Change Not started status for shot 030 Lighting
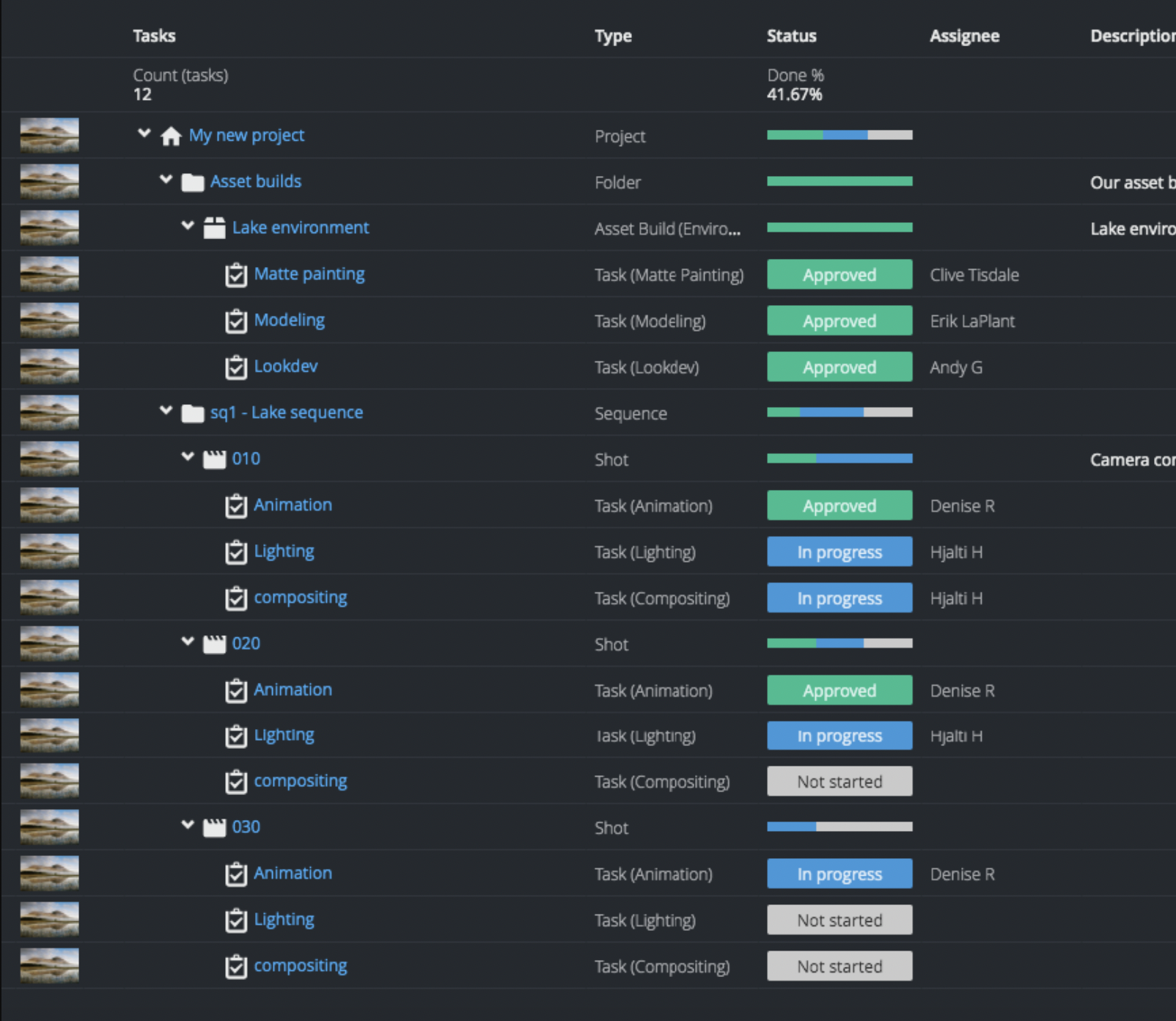Viewport: 1176px width, 1021px height. pos(839,921)
